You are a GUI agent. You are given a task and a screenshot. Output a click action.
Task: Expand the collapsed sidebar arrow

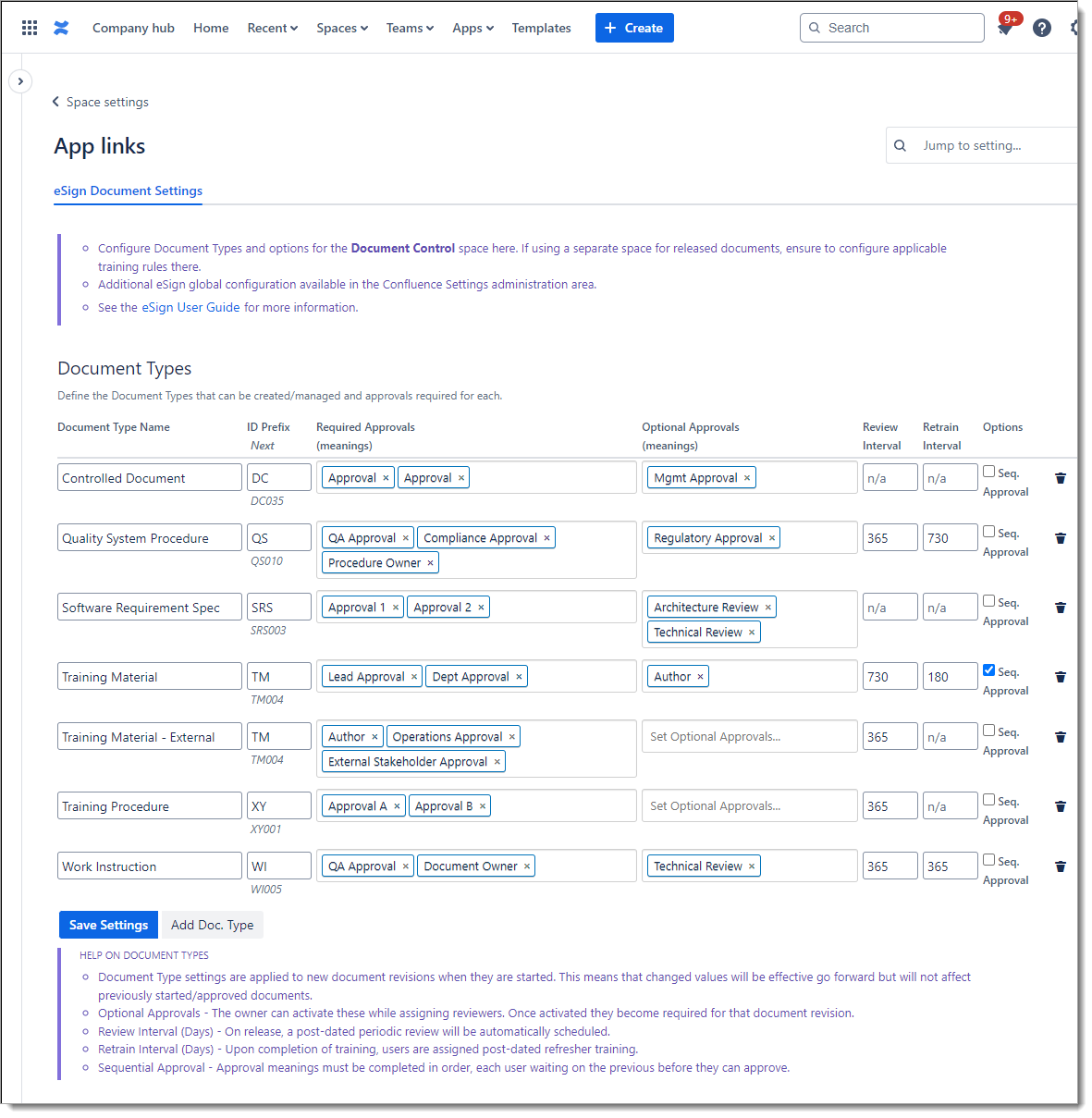click(20, 81)
